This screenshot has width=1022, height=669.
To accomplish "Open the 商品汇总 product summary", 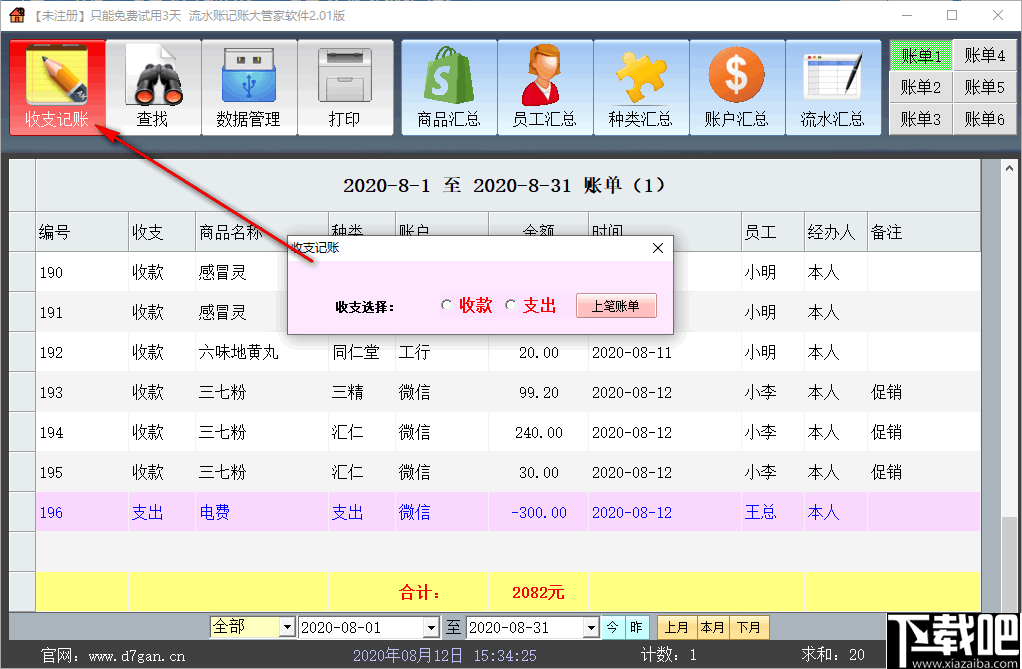I will 448,86.
